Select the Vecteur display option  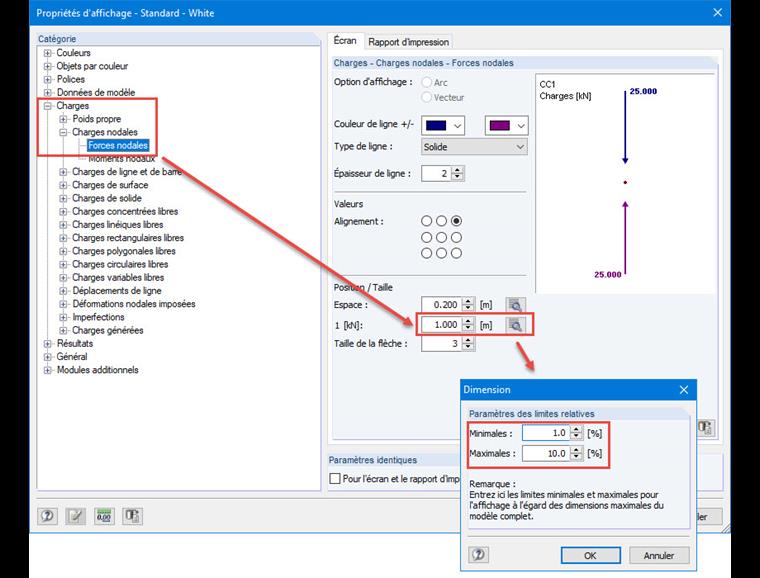point(427,97)
